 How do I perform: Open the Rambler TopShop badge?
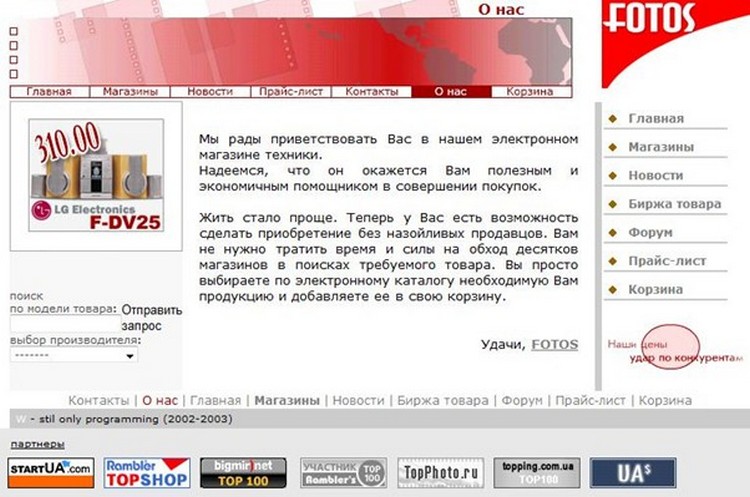pyautogui.click(x=147, y=471)
